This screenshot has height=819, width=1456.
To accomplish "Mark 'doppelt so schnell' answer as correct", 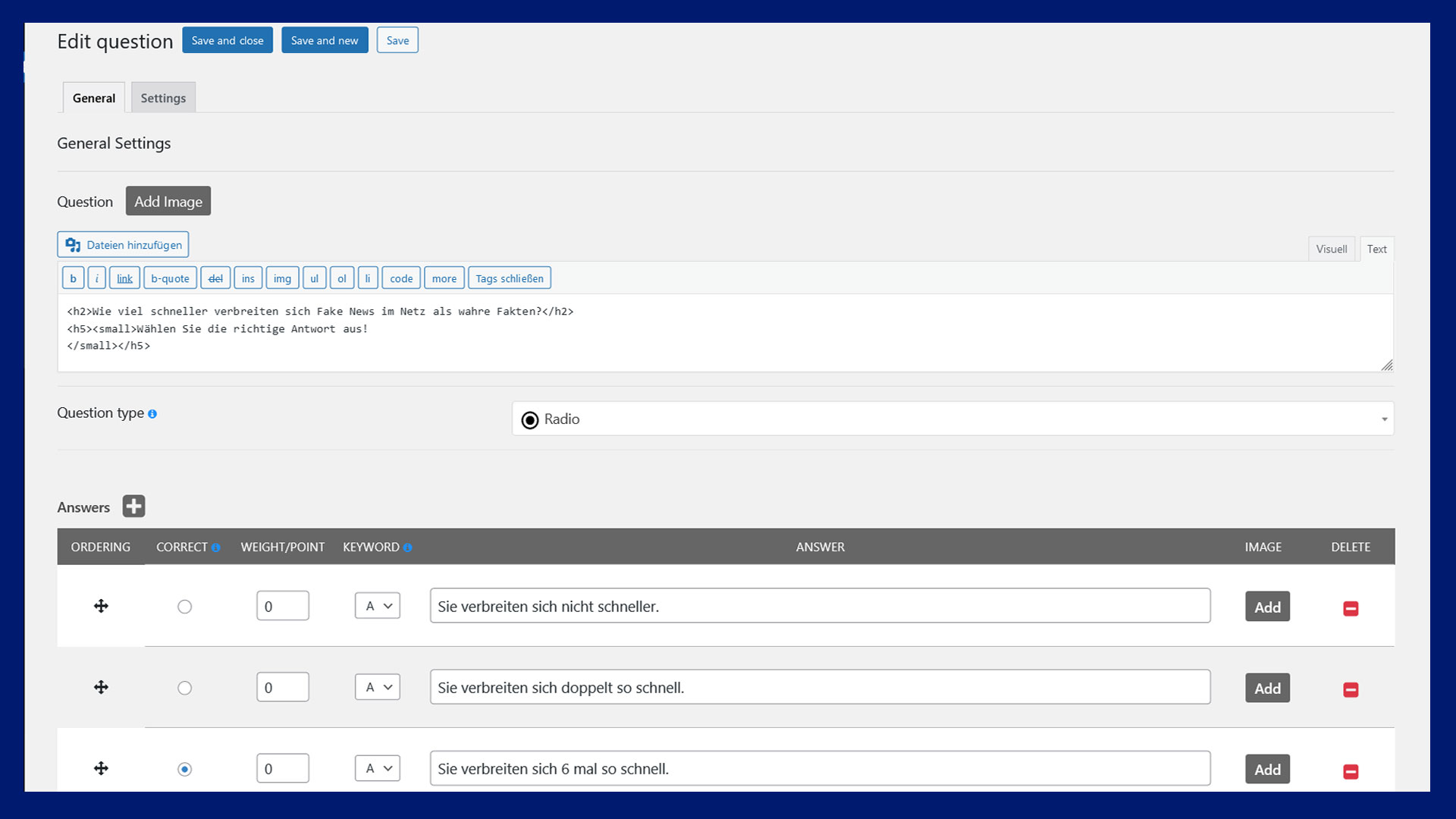I will pos(184,688).
